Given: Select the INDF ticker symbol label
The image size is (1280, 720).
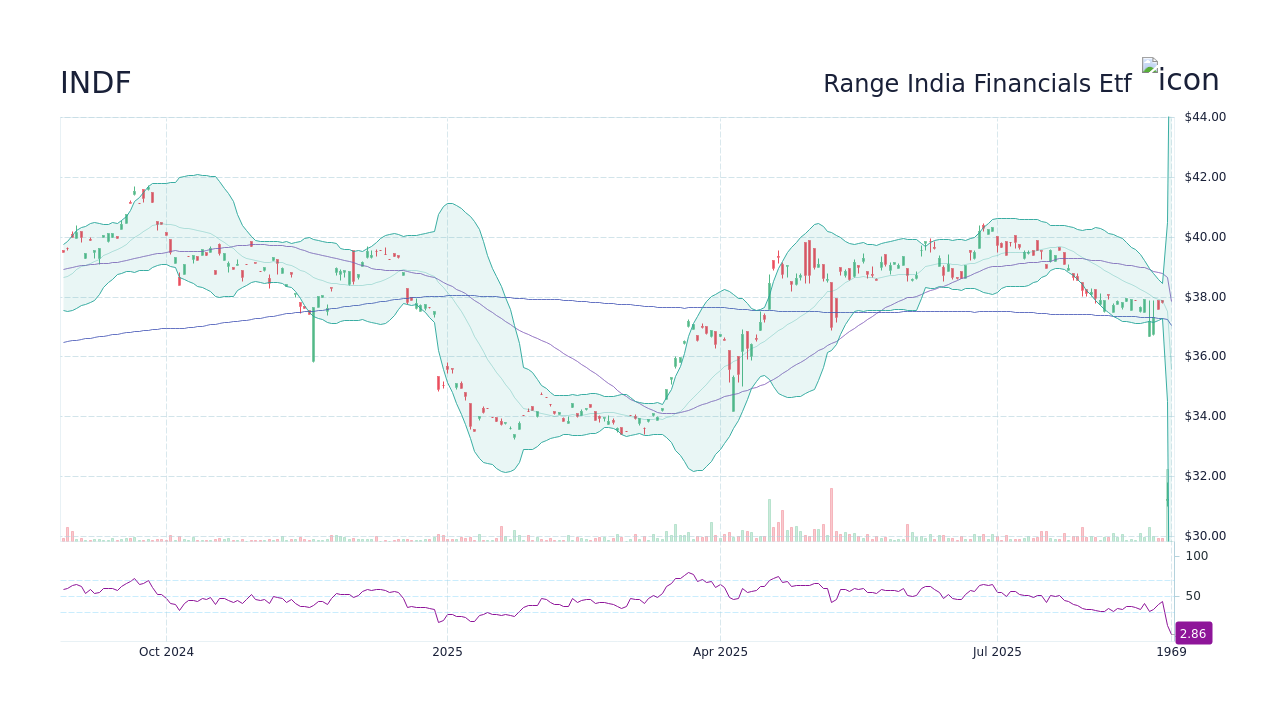Looking at the screenshot, I should click(x=94, y=82).
